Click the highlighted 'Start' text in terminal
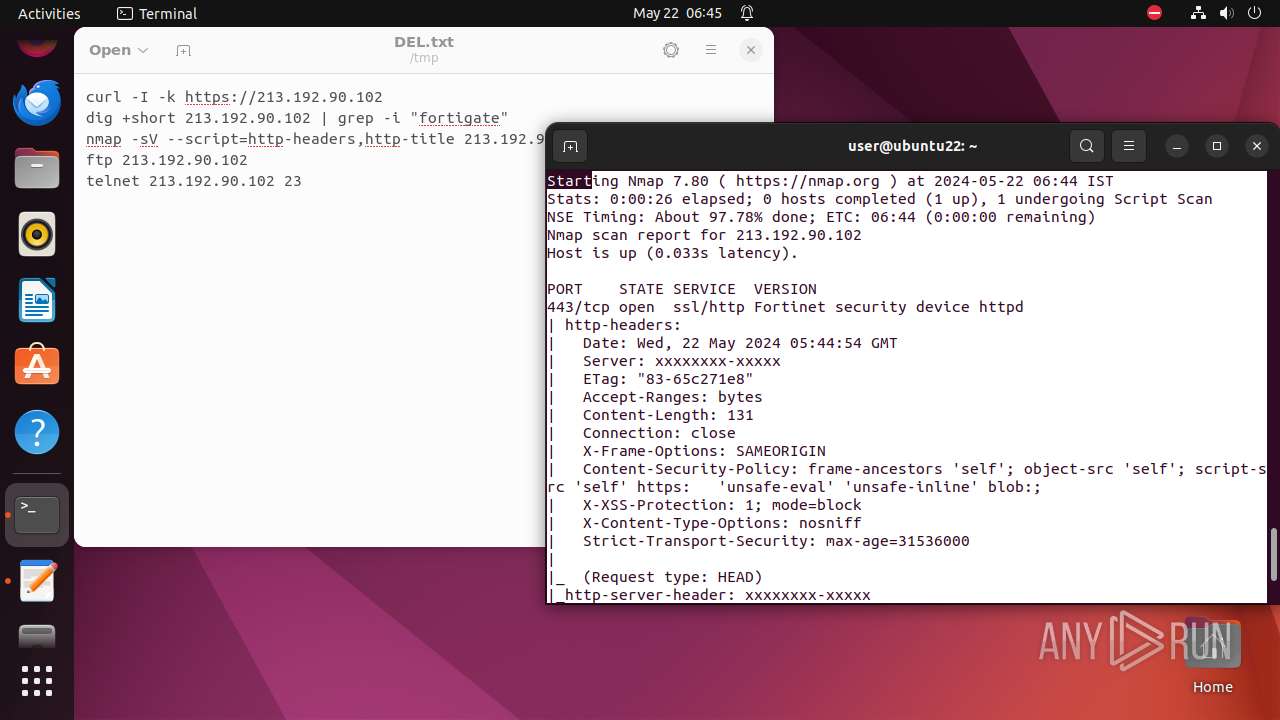1280x720 pixels. [x=569, y=181]
